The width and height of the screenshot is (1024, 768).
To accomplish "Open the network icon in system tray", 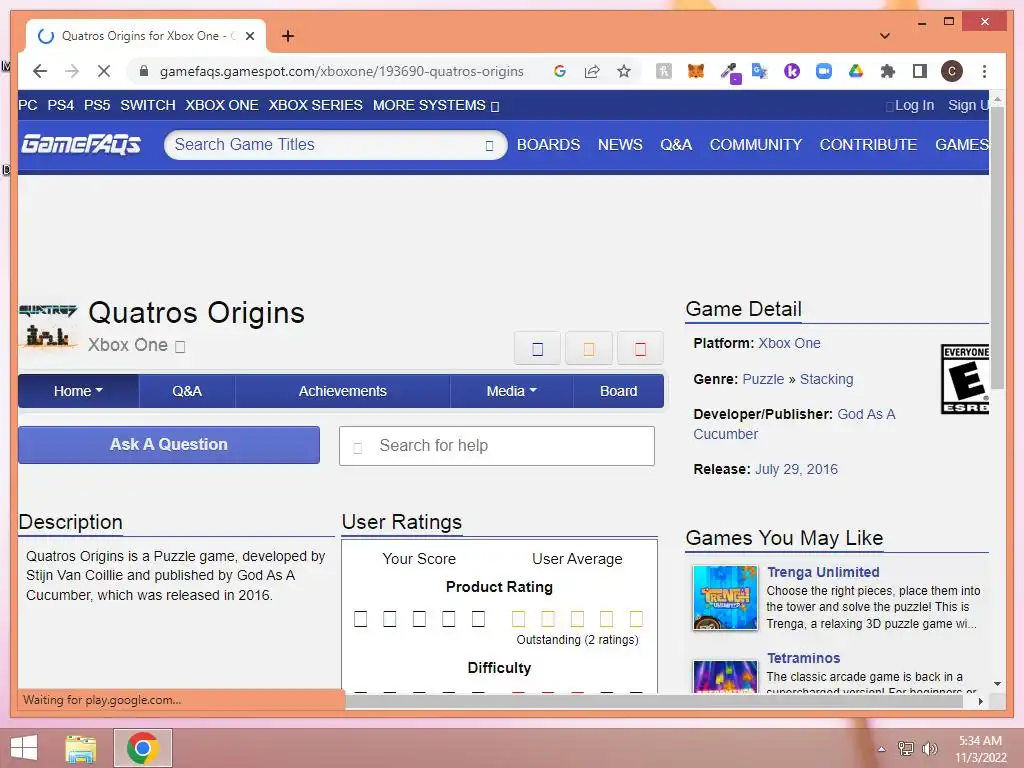I will pyautogui.click(x=906, y=748).
